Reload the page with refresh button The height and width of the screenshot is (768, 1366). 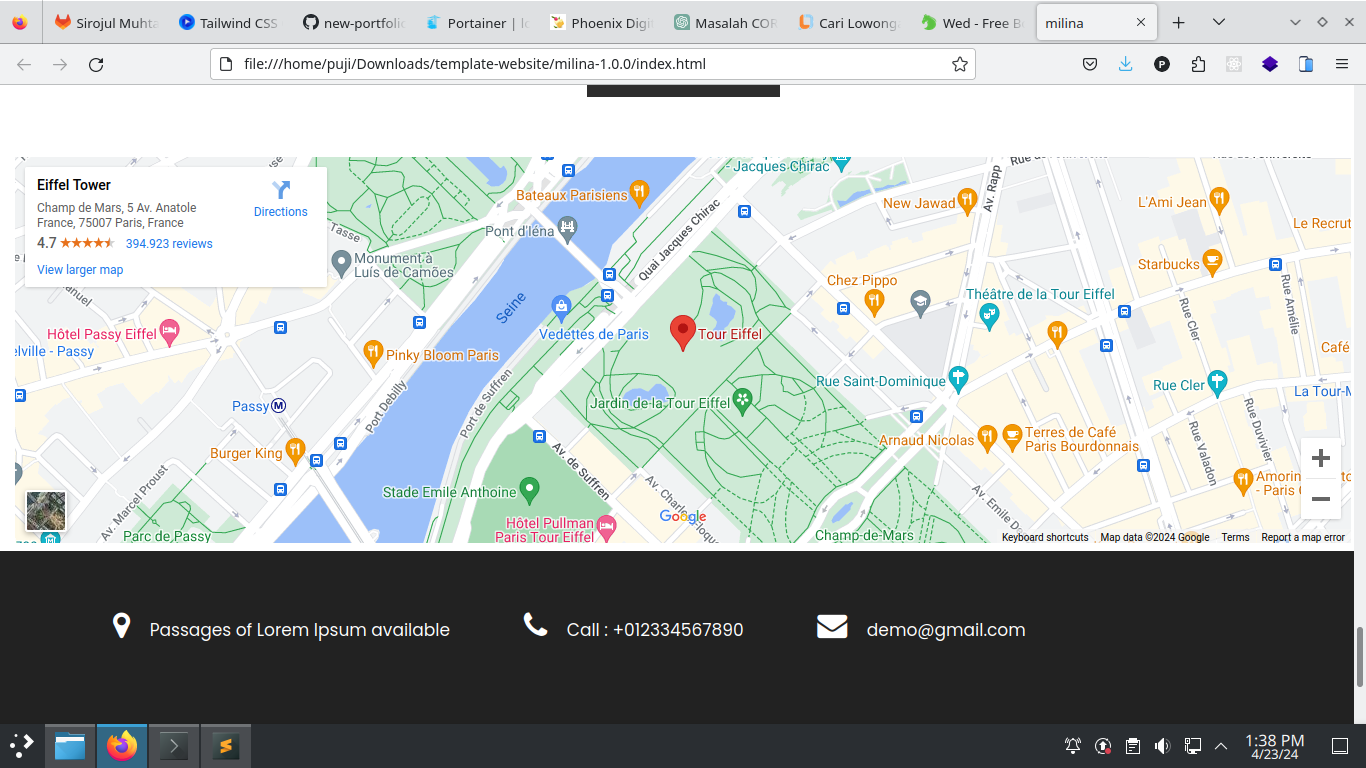coord(96,64)
